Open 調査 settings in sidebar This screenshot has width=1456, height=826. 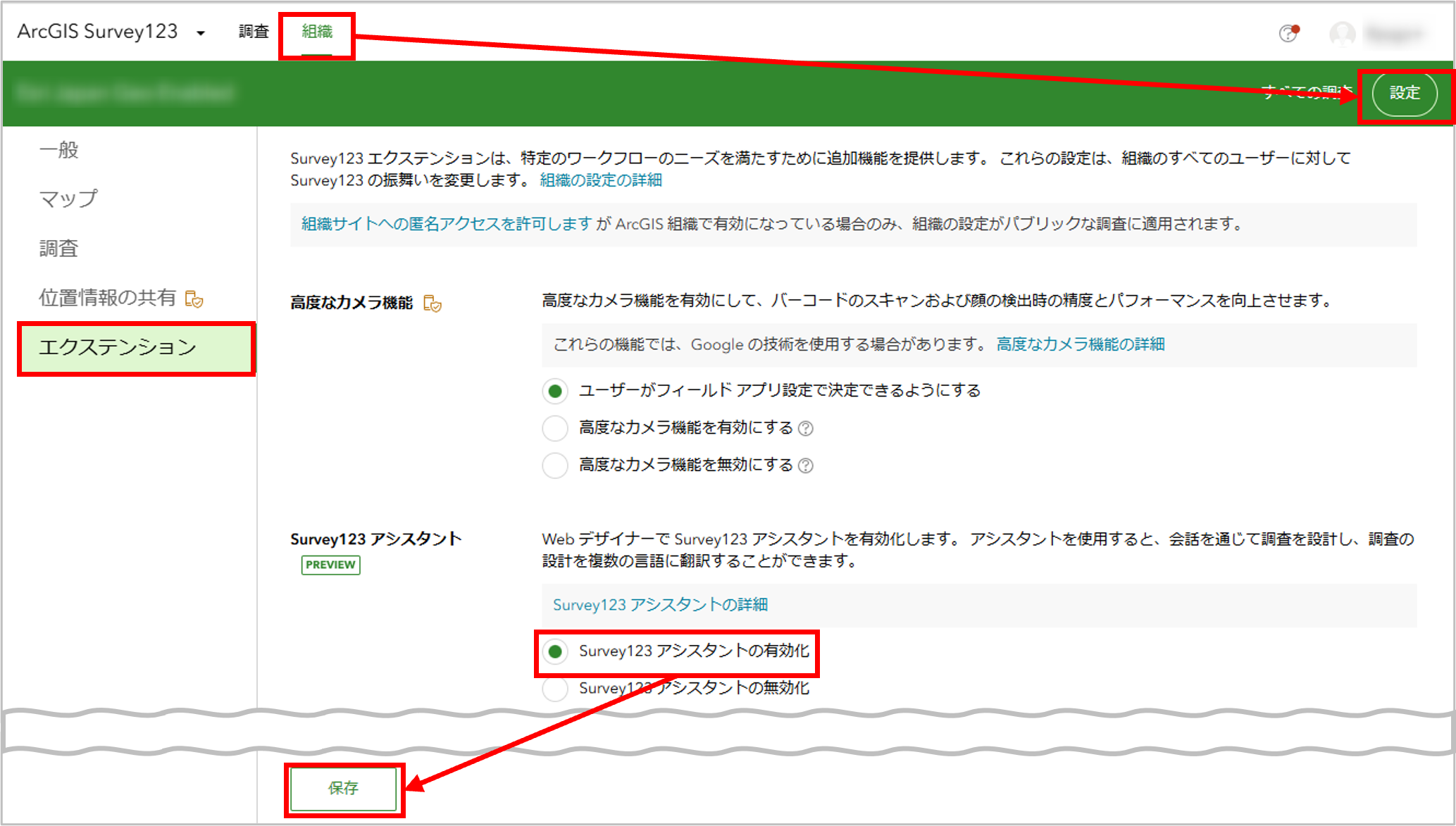point(58,248)
